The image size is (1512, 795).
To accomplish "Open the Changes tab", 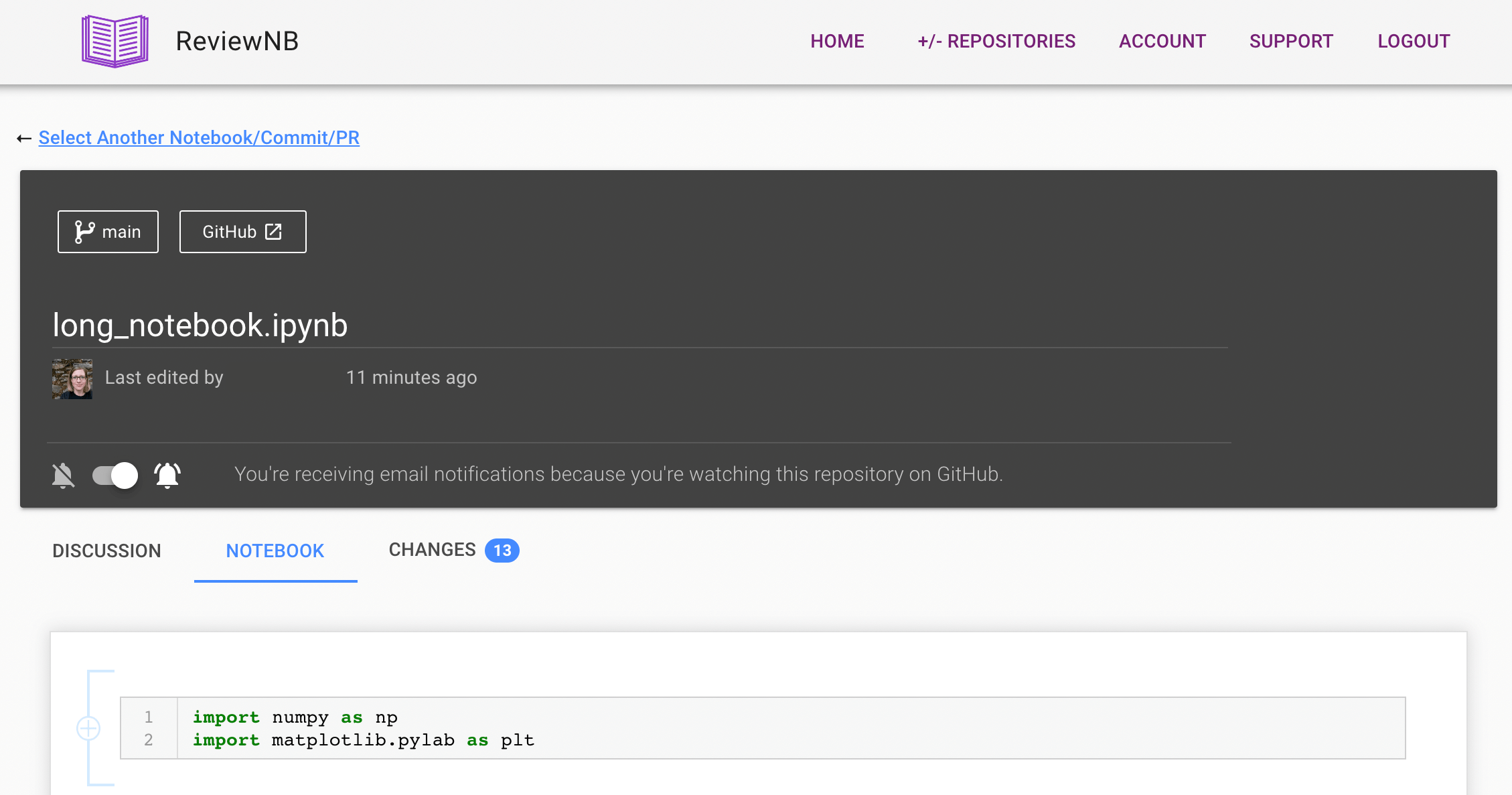I will click(454, 550).
